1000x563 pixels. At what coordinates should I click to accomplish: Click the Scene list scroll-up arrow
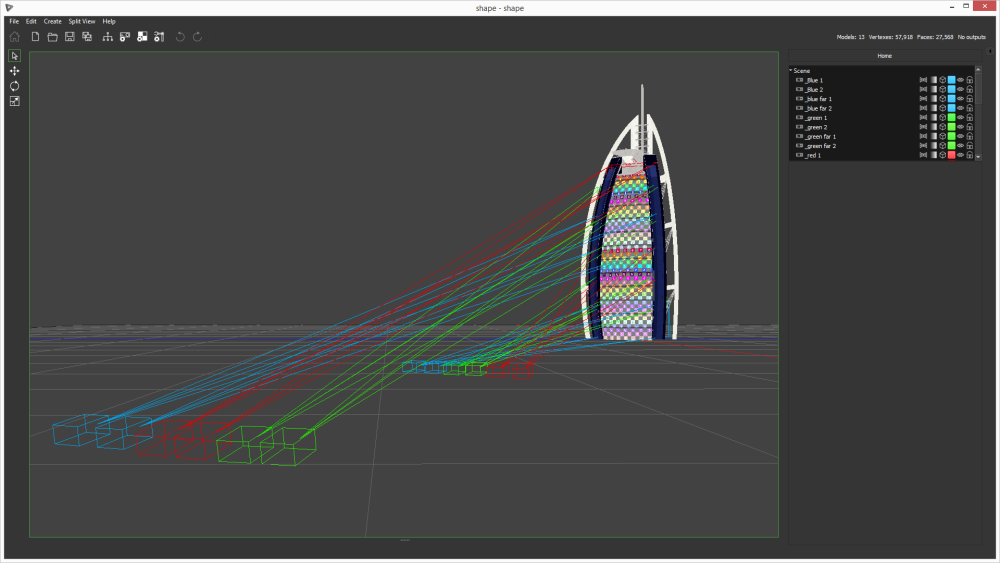coord(978,69)
